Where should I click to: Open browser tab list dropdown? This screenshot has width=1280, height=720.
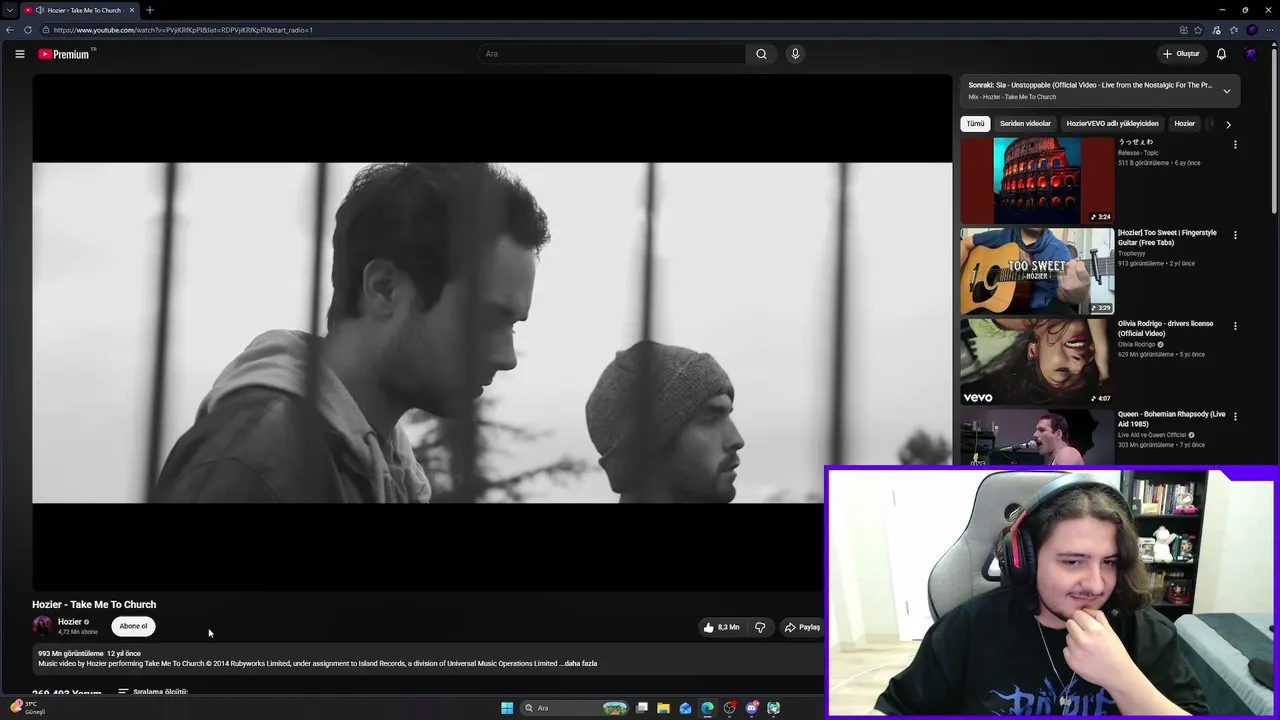(x=10, y=10)
